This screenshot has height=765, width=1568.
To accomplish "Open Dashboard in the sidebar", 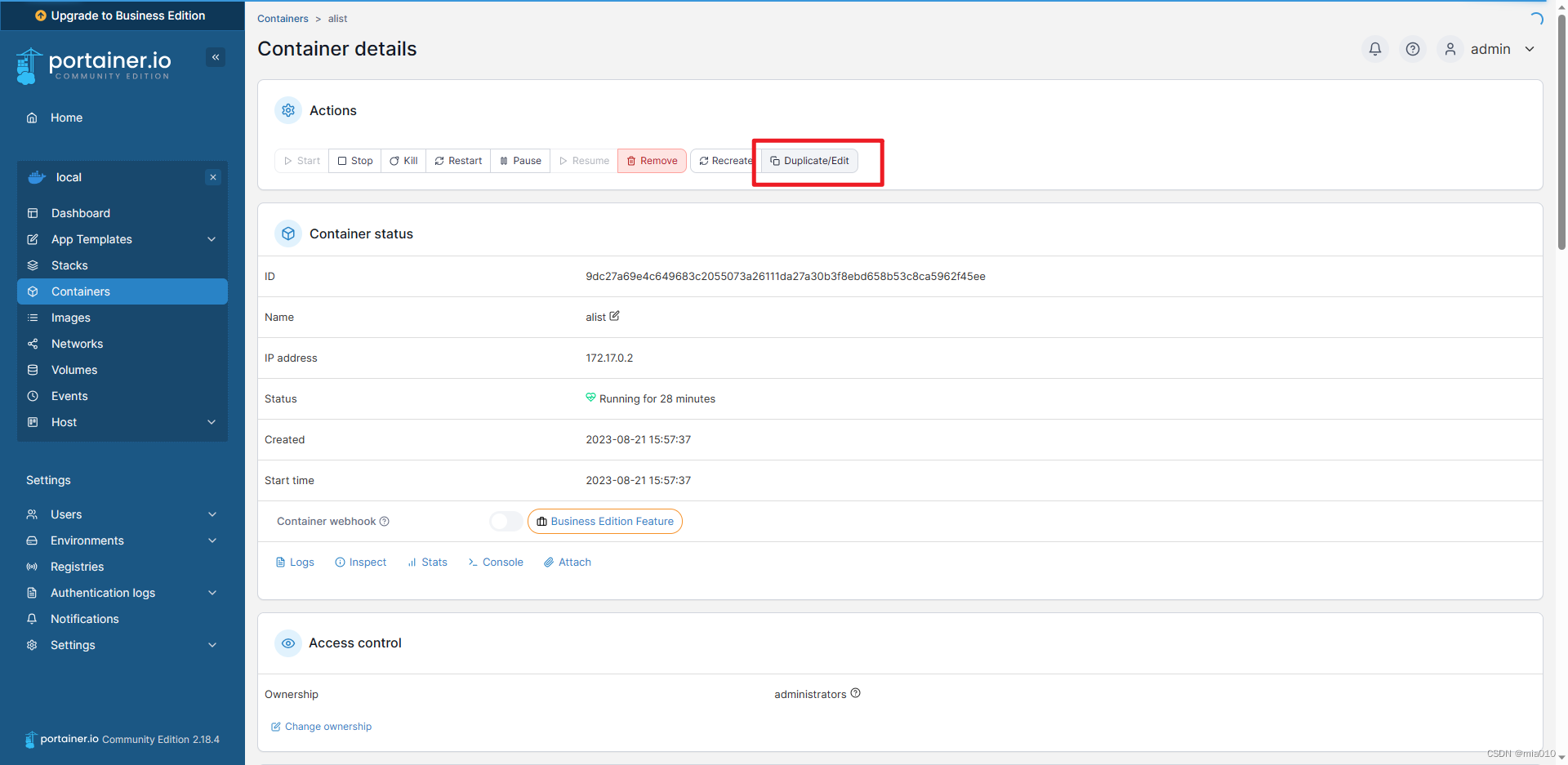I will tap(122, 213).
